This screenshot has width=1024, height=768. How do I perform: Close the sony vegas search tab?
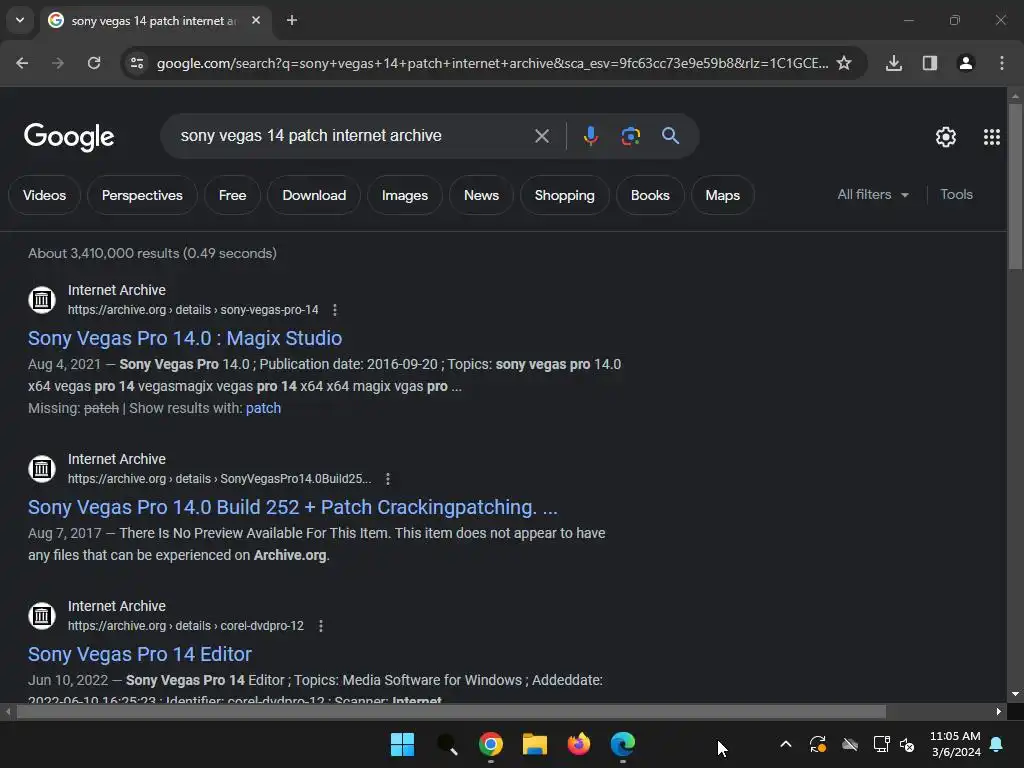[256, 20]
